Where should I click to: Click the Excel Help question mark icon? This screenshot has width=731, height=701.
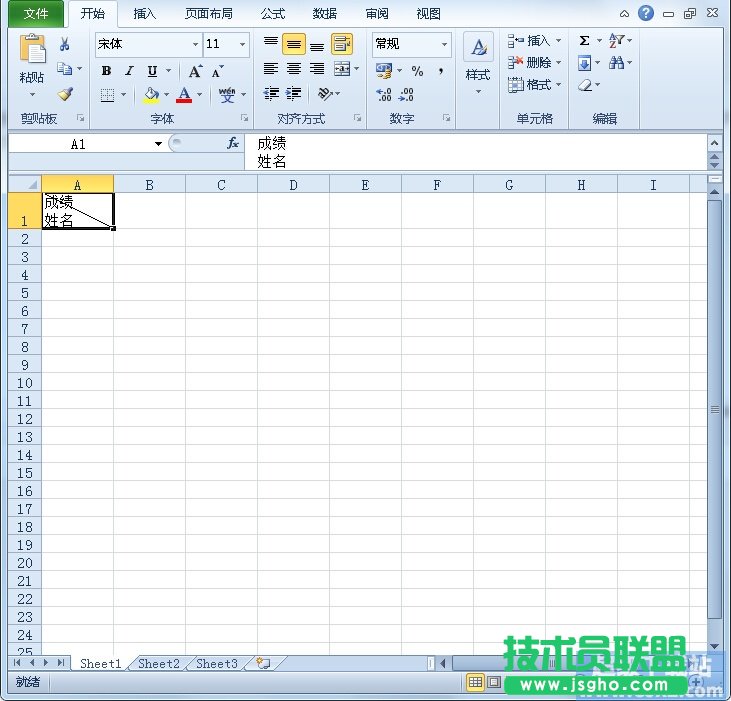click(x=646, y=13)
